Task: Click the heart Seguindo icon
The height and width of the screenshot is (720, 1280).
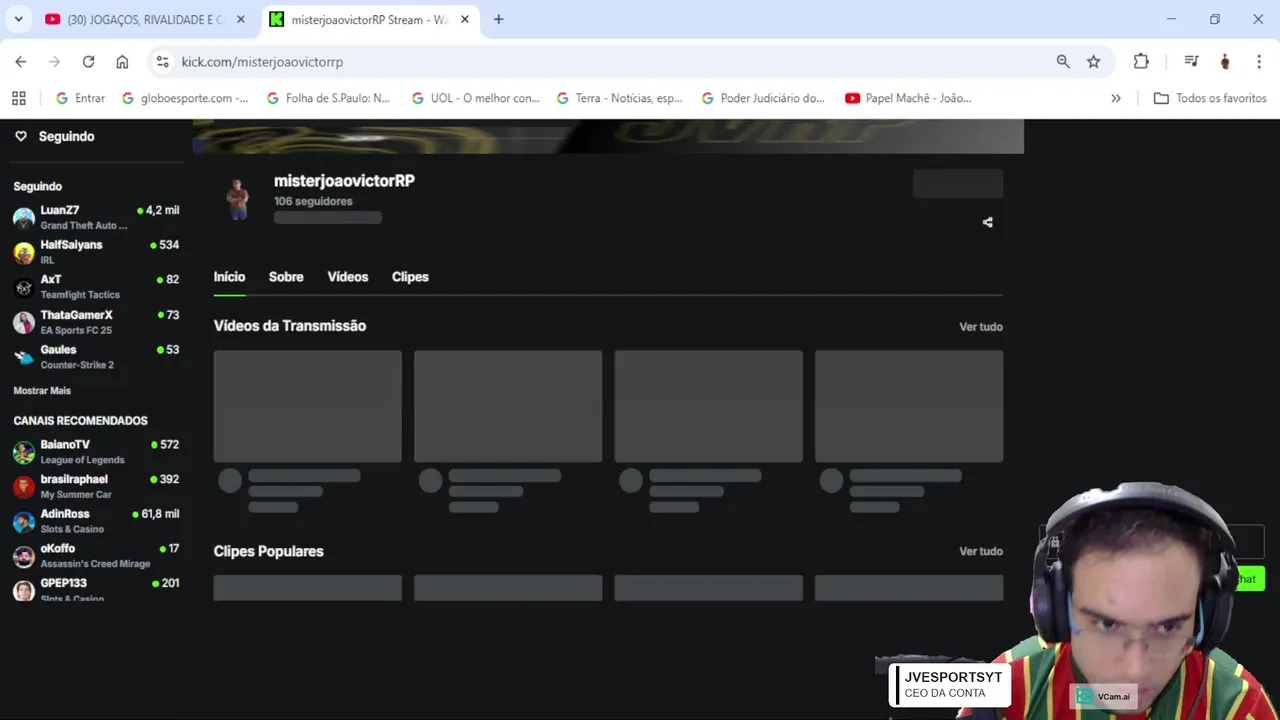Action: tap(20, 136)
